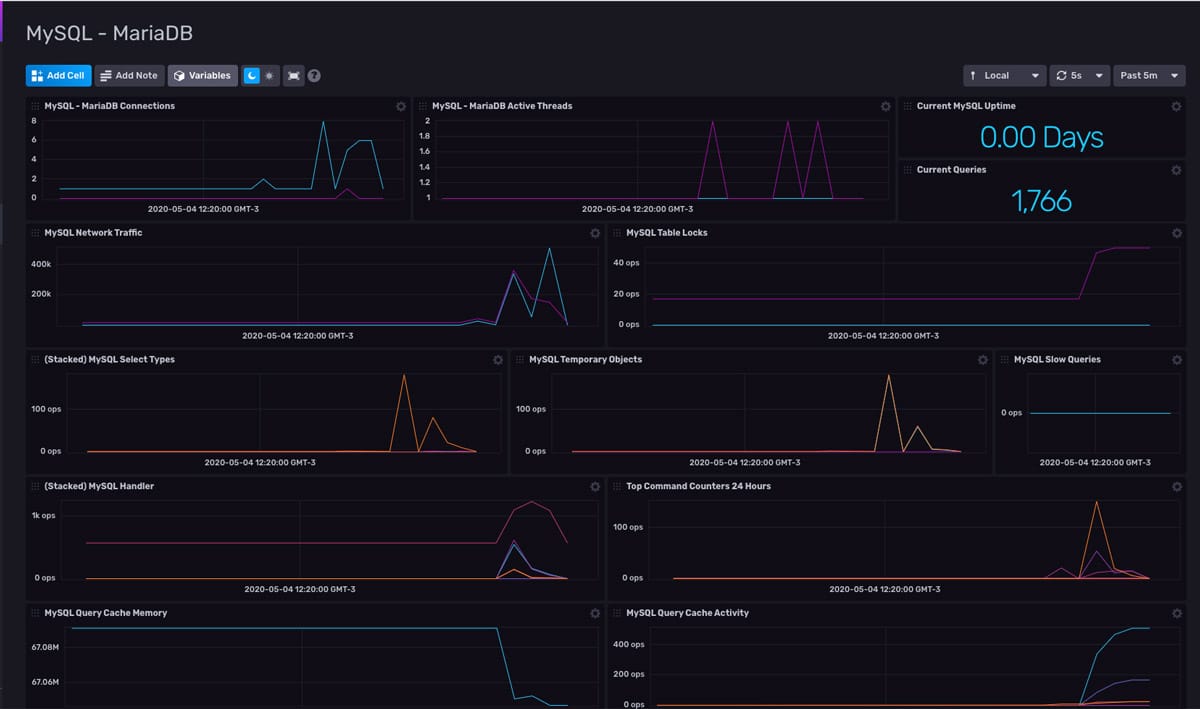Open settings gear for Current Queries cell
Viewport: 1200px width, 709px height.
[x=1176, y=170]
